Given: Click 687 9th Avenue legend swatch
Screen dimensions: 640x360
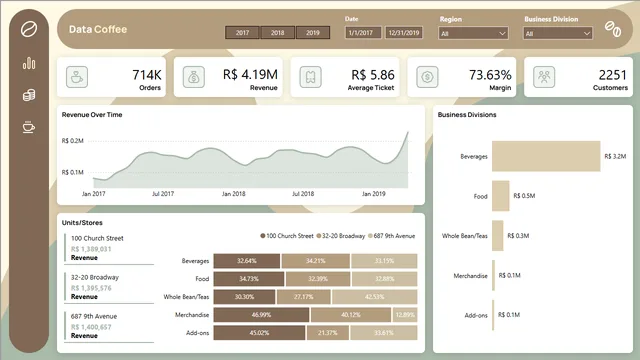Looking at the screenshot, I should tap(370, 236).
